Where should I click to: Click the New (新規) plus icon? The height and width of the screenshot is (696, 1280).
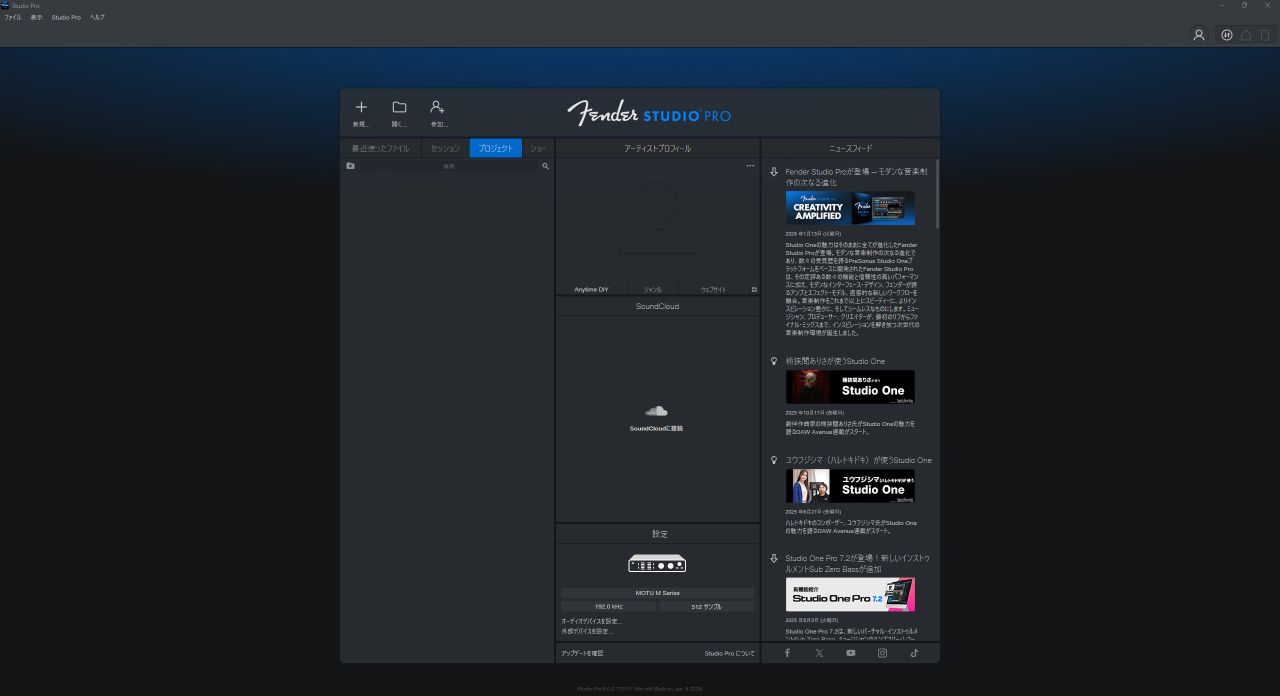[361, 108]
